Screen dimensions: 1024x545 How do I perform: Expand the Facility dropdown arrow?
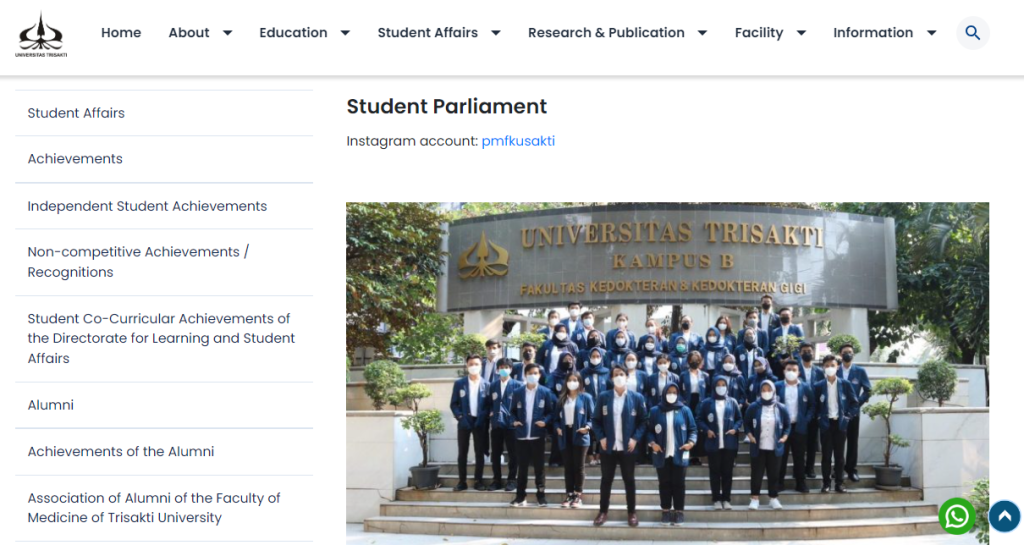tap(801, 33)
